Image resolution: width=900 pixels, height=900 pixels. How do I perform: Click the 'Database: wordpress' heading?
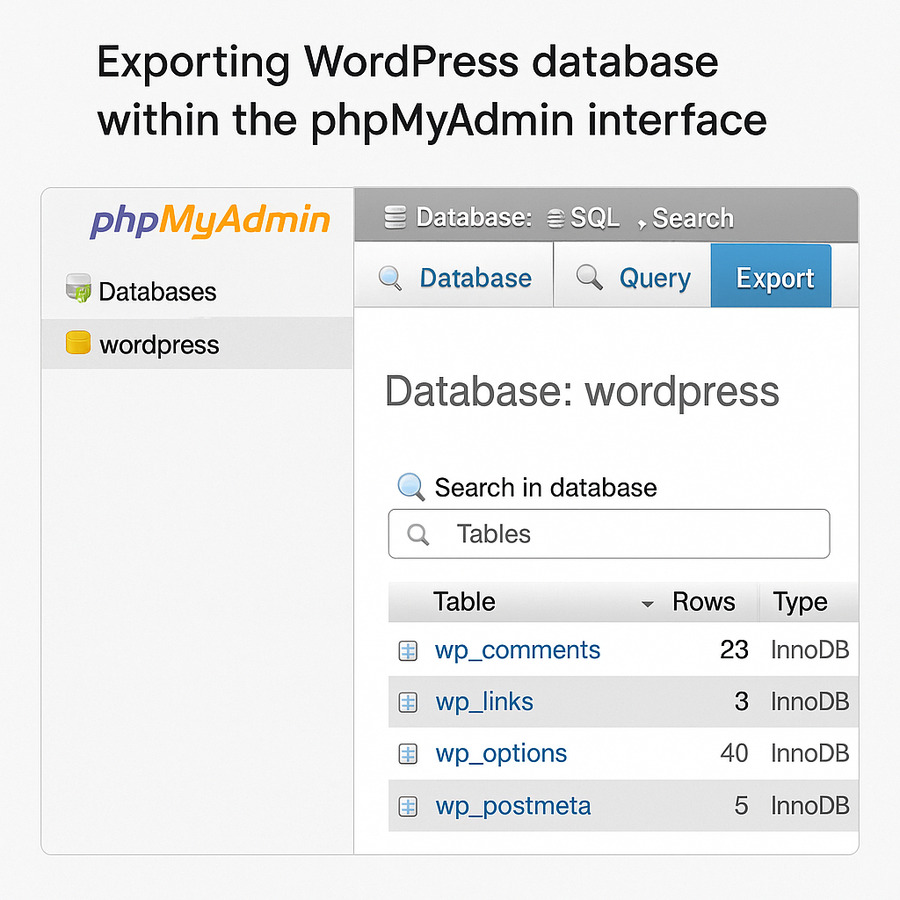click(x=581, y=393)
